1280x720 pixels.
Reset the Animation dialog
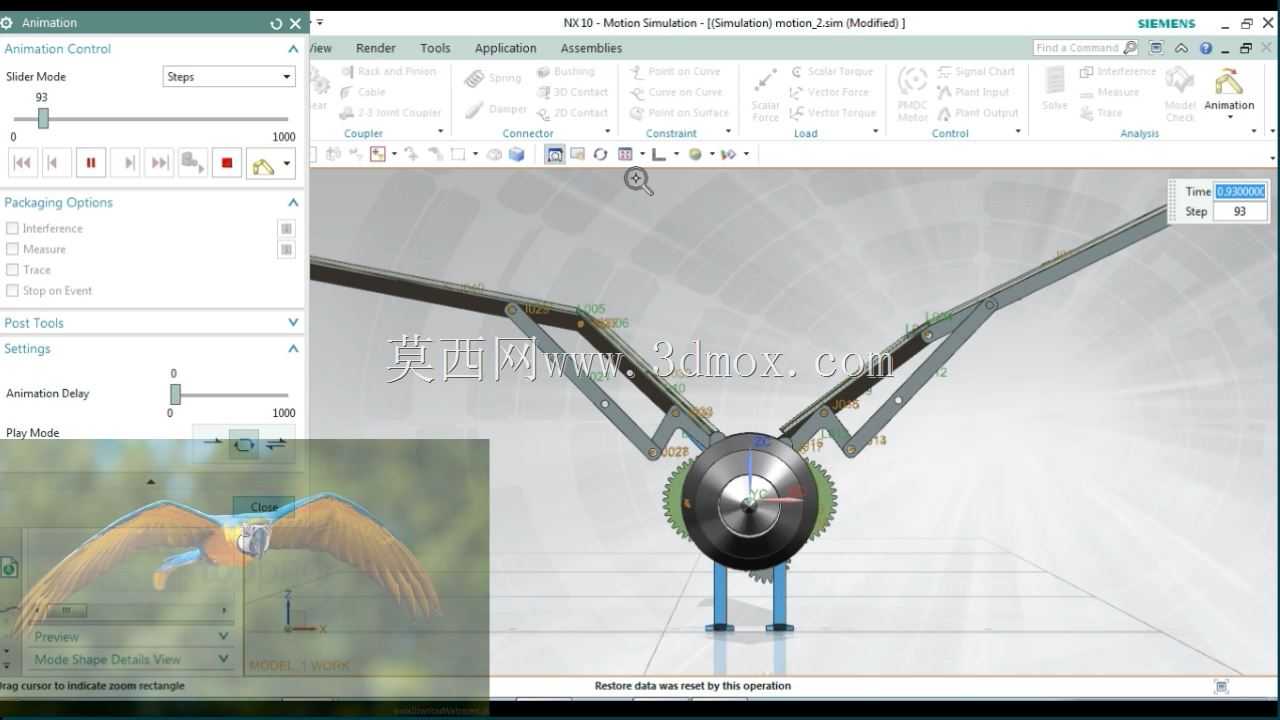click(x=276, y=23)
